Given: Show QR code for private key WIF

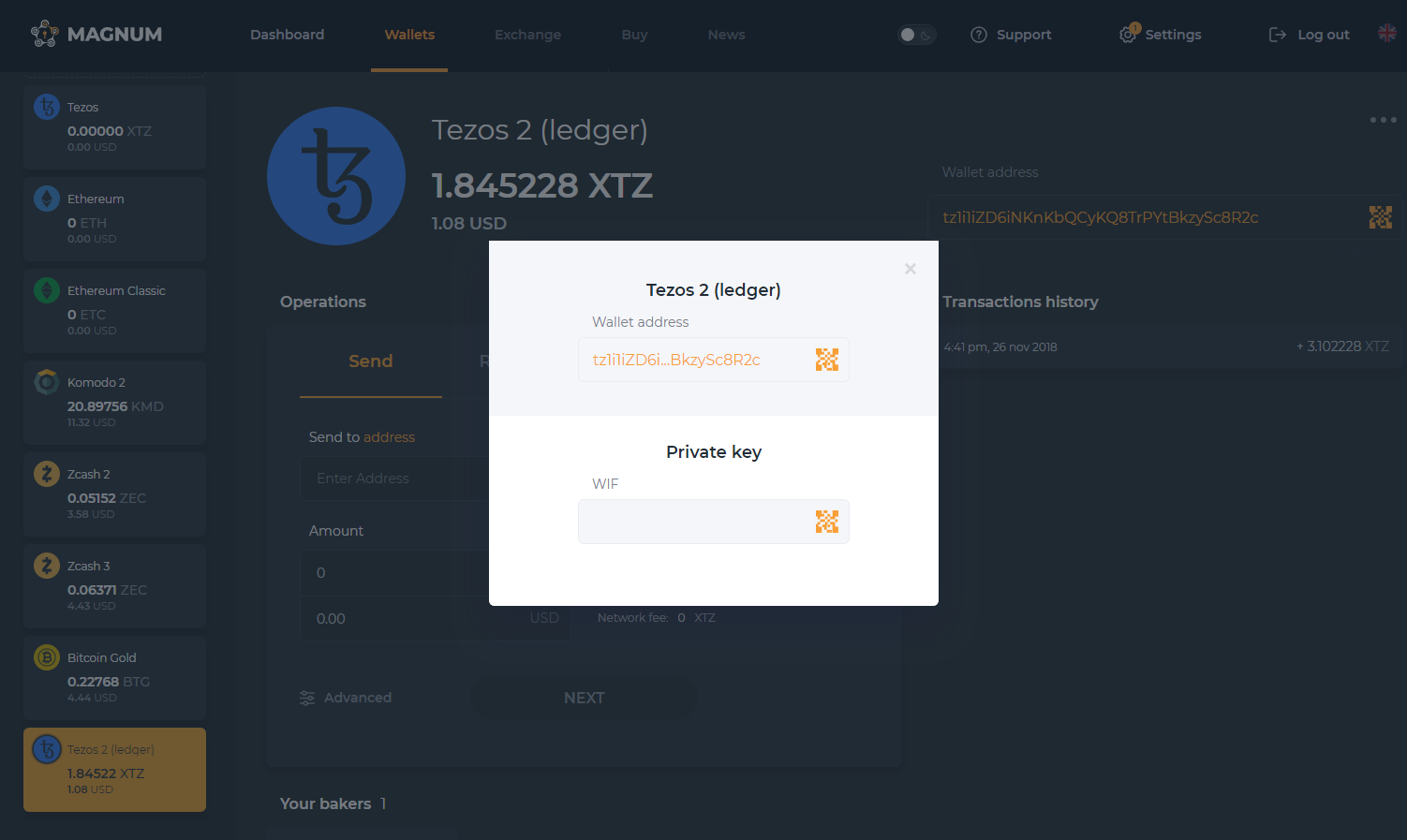Looking at the screenshot, I should point(827,522).
